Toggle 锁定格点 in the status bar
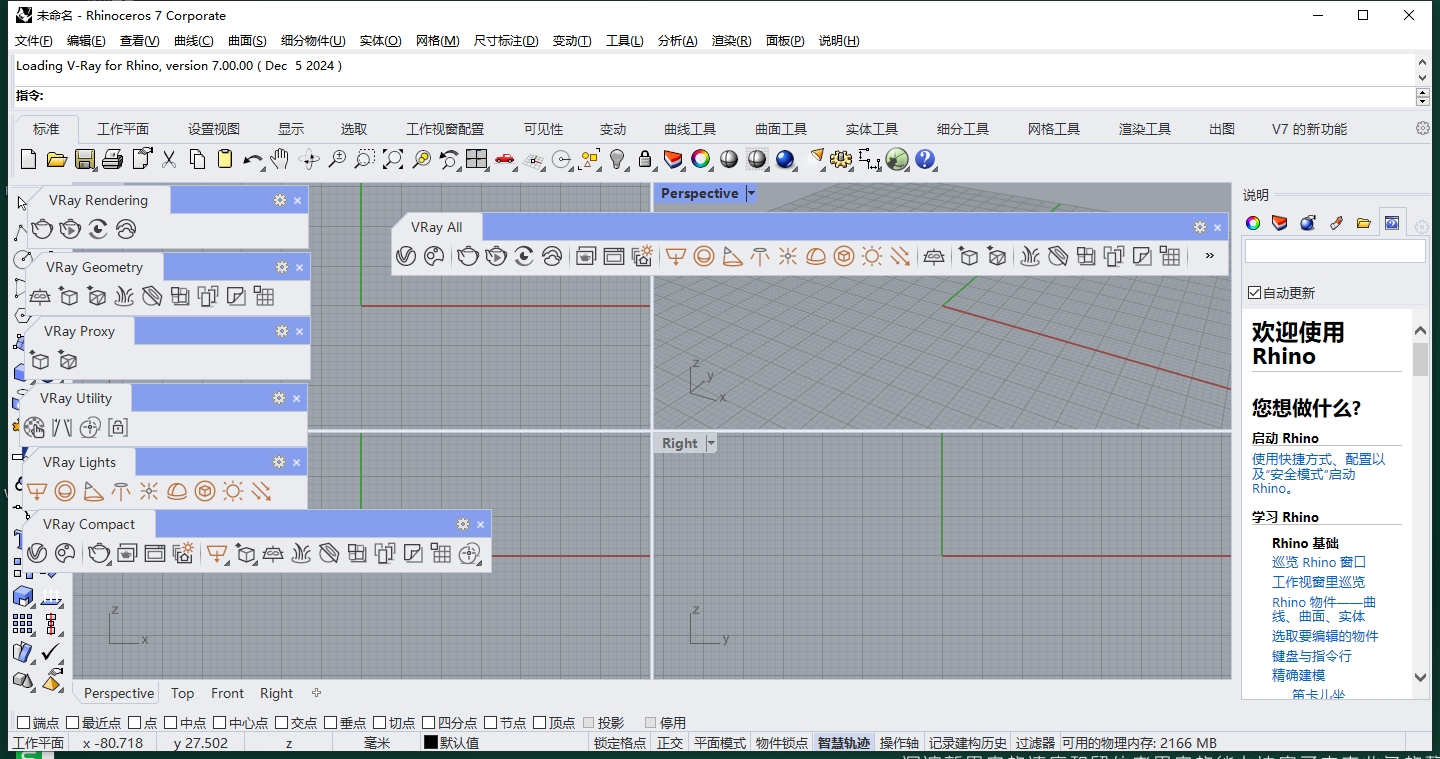1440x759 pixels. coord(620,743)
